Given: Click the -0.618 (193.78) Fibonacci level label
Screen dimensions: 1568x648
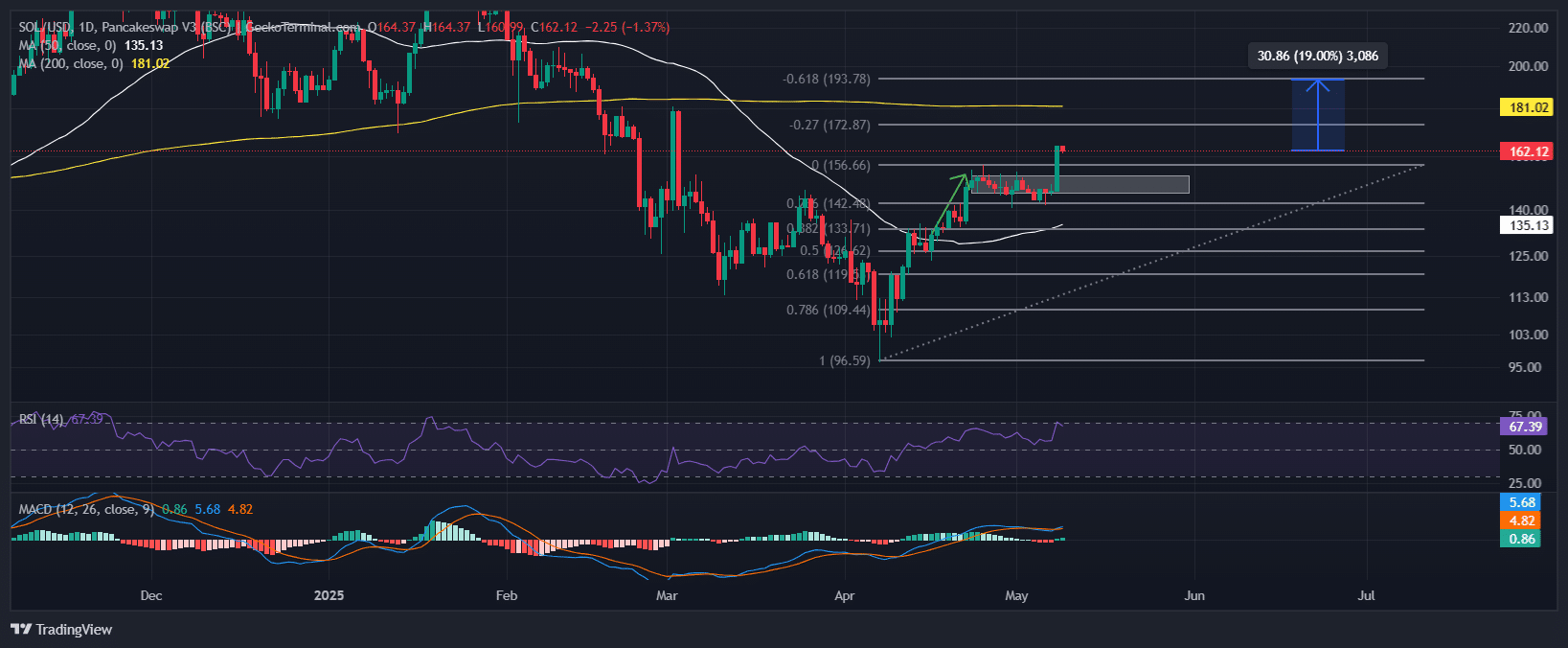Looking at the screenshot, I should pyautogui.click(x=827, y=79).
